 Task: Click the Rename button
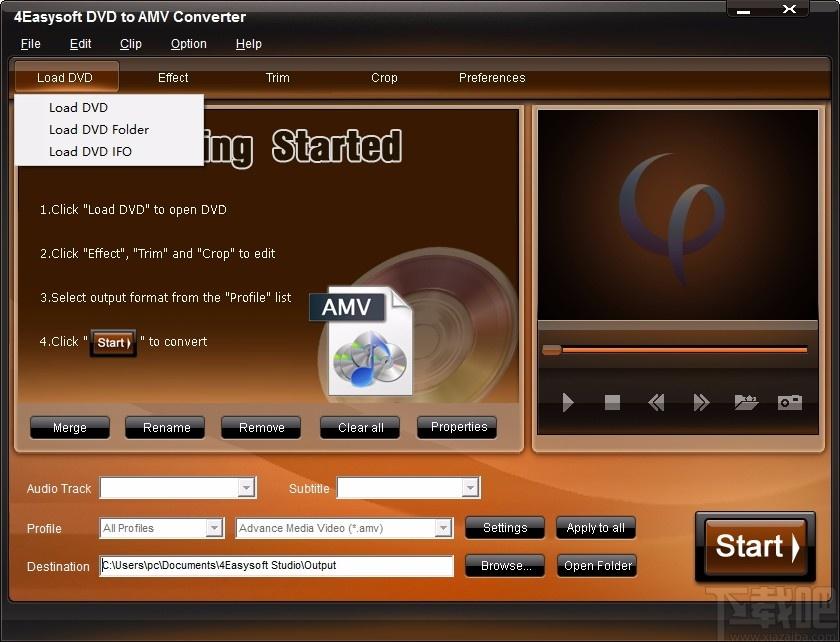point(166,428)
